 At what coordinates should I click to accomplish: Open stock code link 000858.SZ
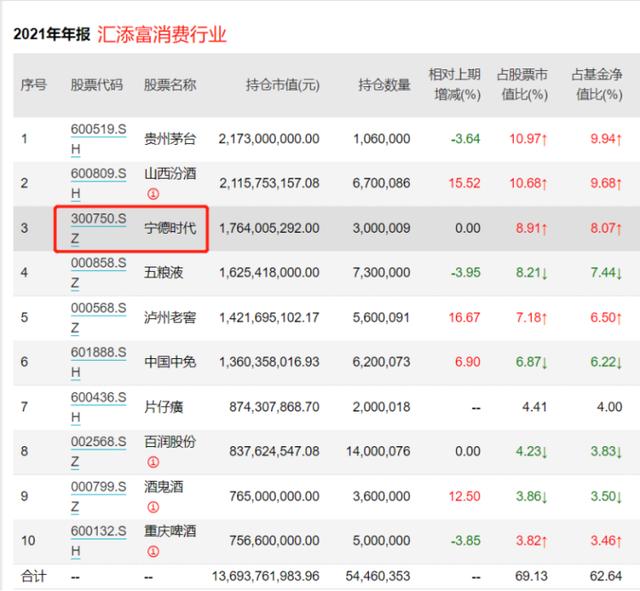click(98, 273)
